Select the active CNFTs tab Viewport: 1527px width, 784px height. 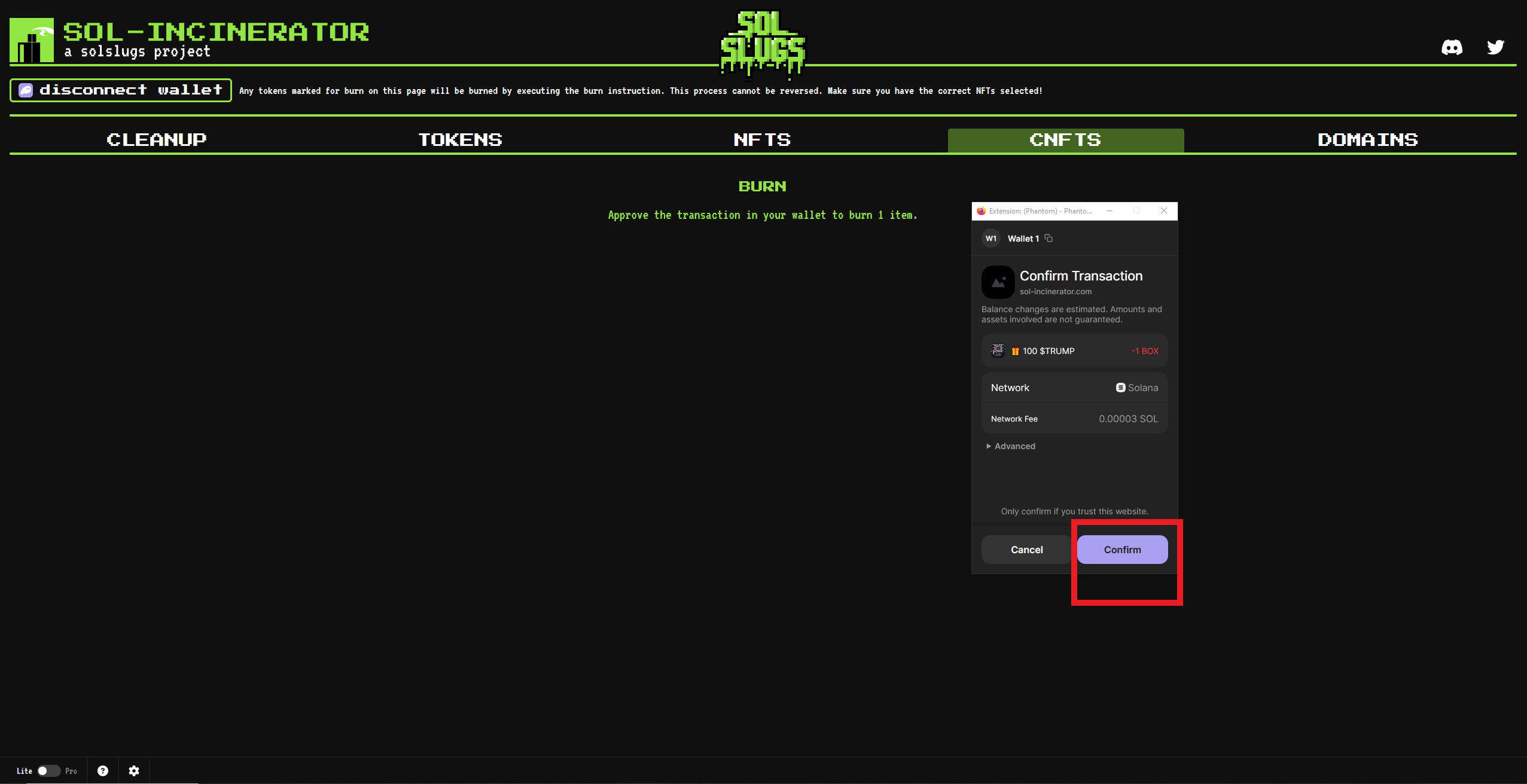pyautogui.click(x=1065, y=140)
